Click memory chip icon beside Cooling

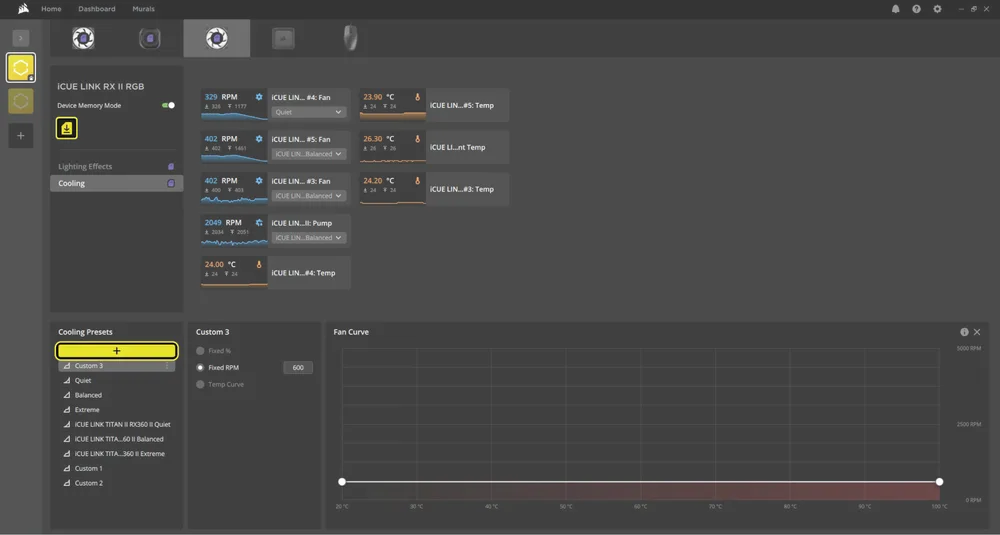coord(171,183)
